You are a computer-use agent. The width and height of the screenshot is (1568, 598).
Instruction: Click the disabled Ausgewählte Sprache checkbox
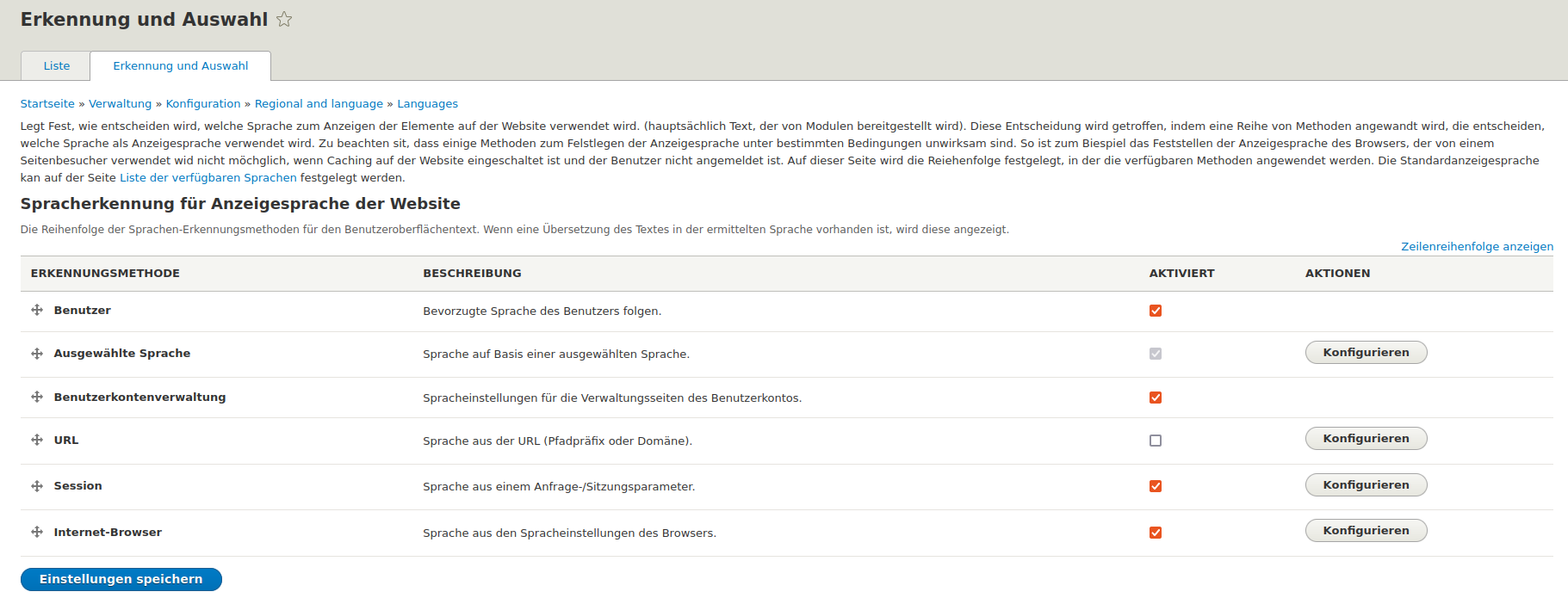1156,354
